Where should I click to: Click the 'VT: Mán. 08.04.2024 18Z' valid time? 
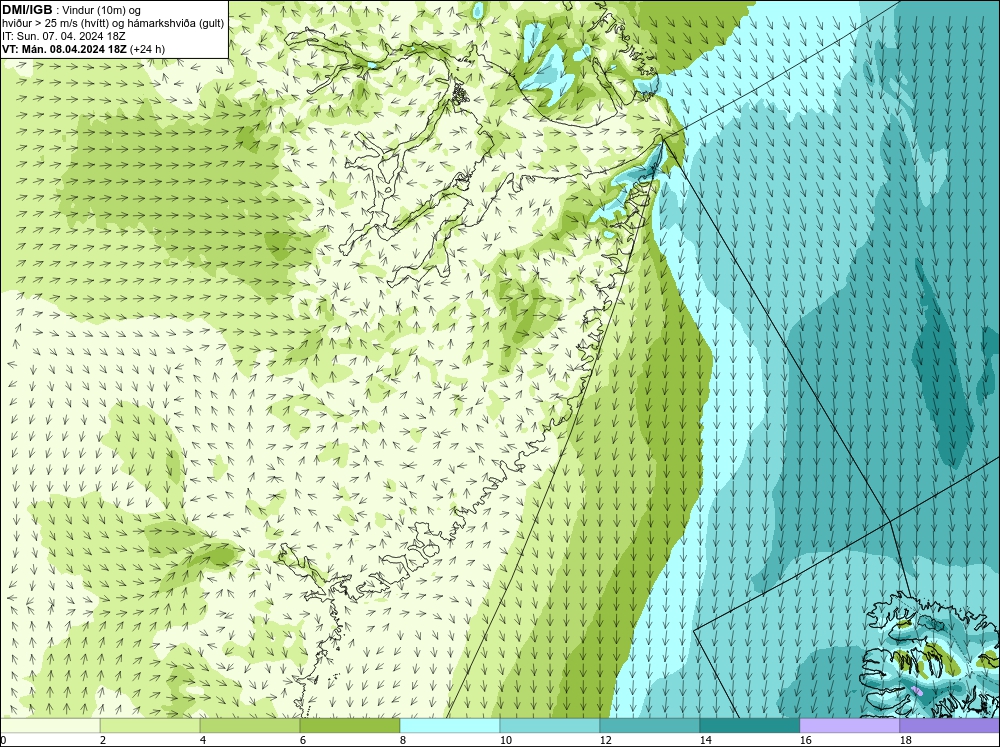pyautogui.click(x=64, y=49)
